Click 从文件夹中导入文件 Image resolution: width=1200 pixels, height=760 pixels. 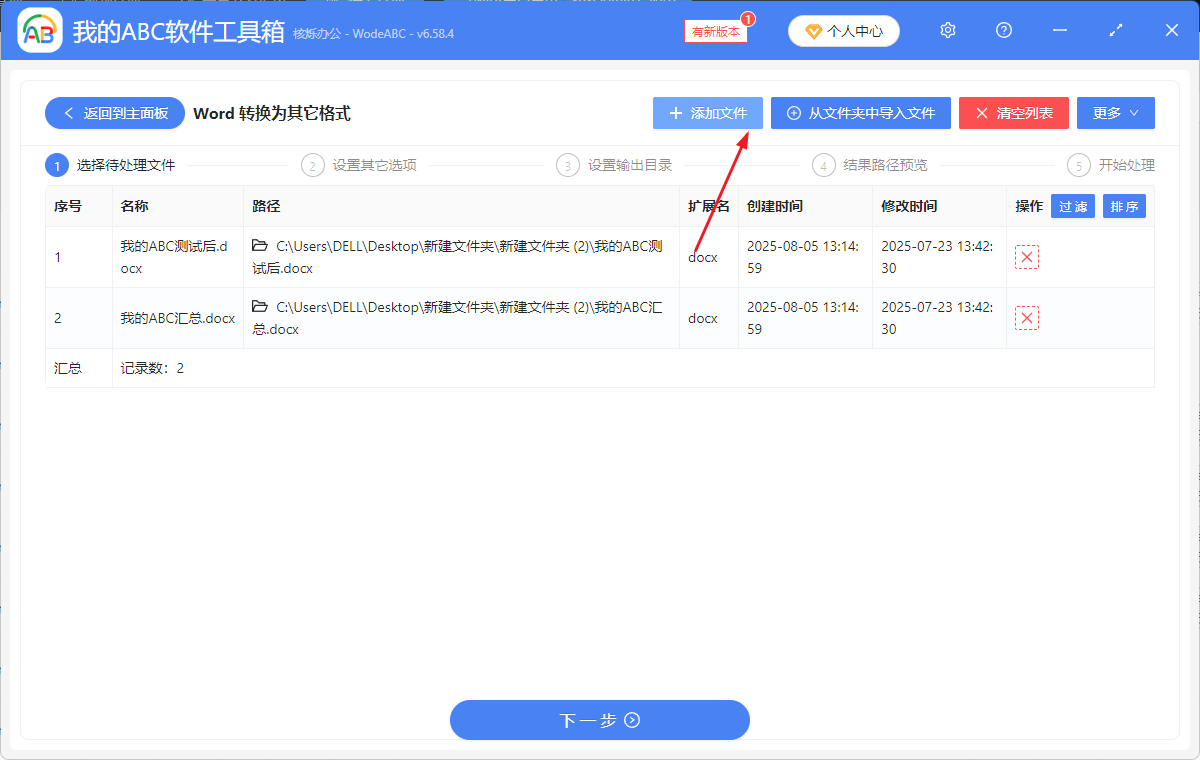[x=860, y=113]
